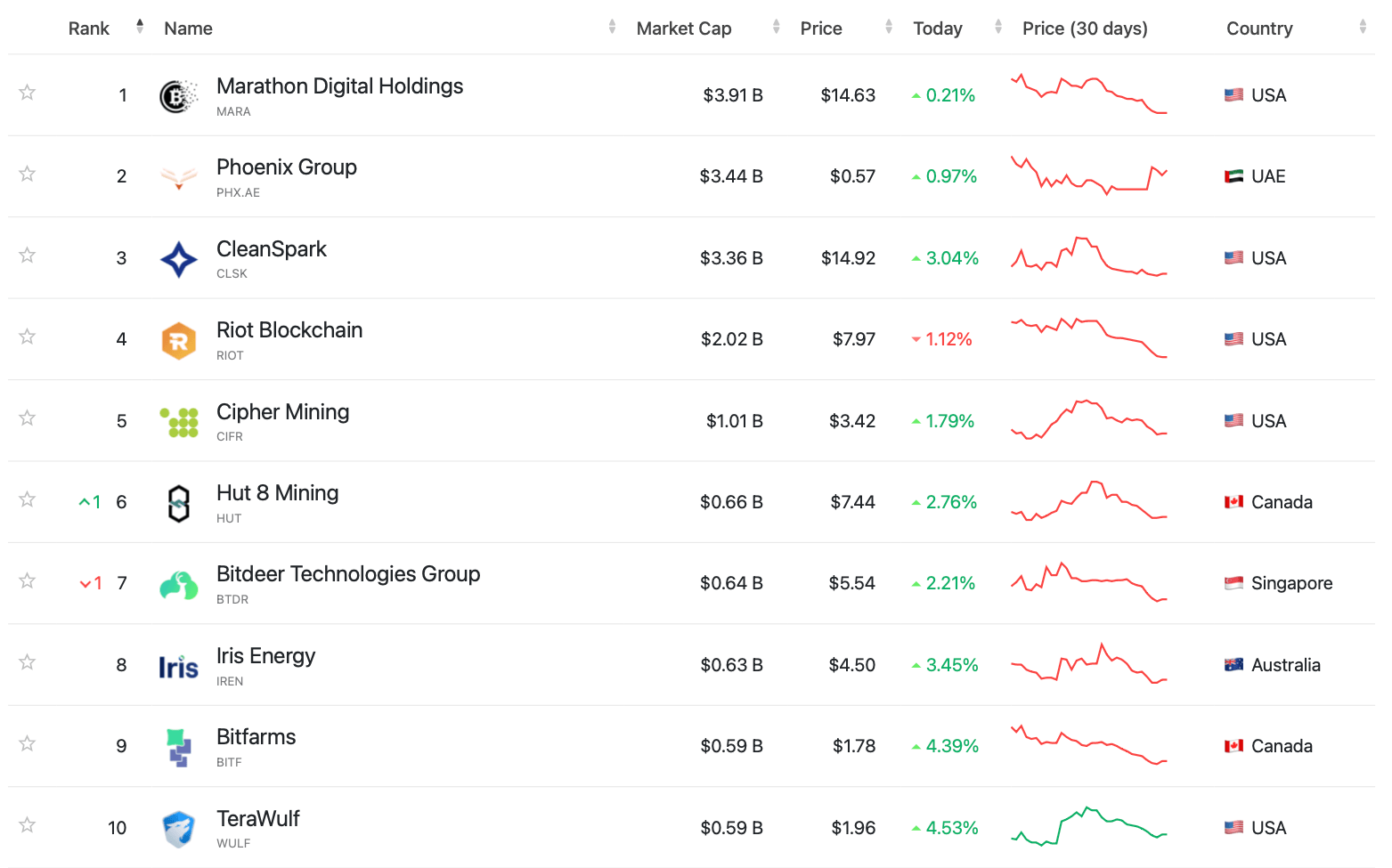Screen dimensions: 1392x868
Task: Click the Marathon Digital Holdings logo icon
Action: [x=178, y=96]
